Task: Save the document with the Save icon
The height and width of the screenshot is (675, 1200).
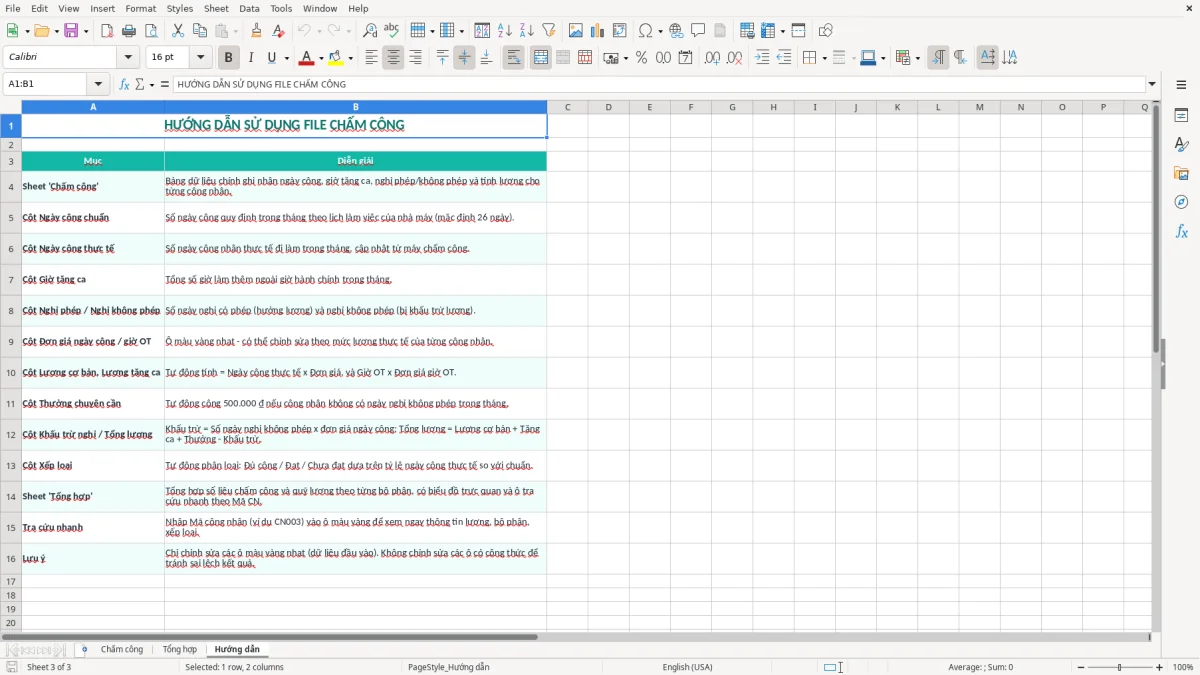Action: [x=71, y=31]
